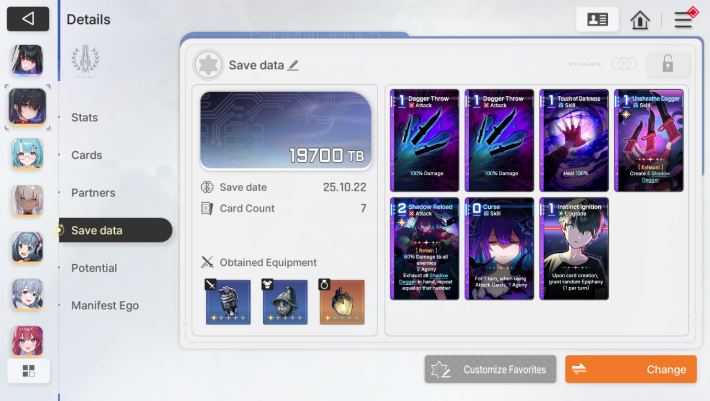Open the hamburger menu with red notification
This screenshot has height=401, width=710.
684,19
